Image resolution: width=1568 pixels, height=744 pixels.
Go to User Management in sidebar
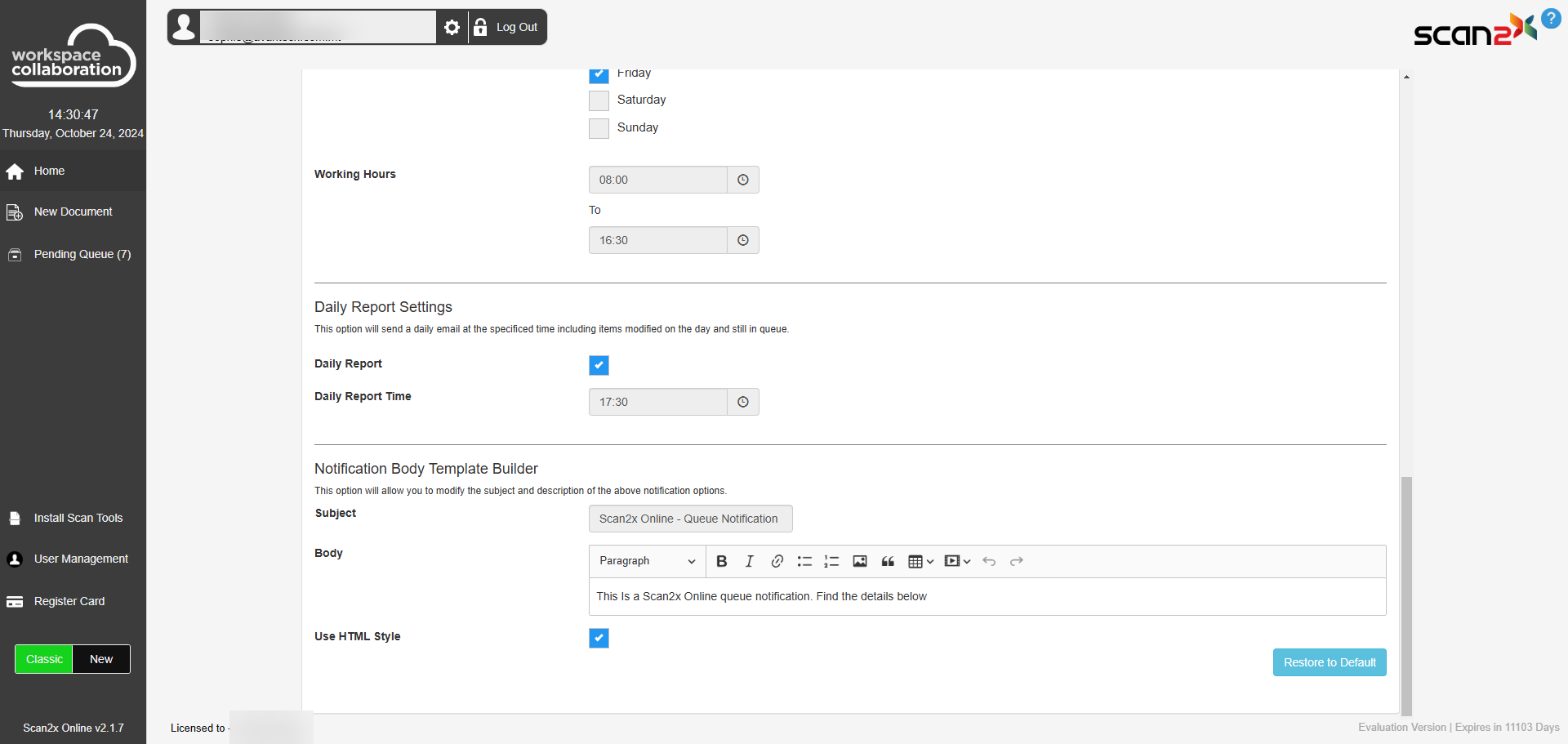[81, 559]
